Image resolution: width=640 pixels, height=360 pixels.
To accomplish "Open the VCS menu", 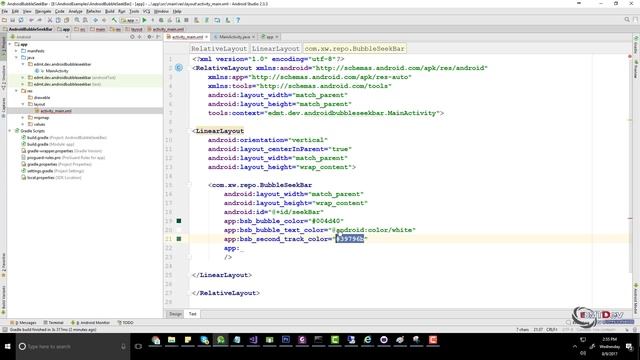I will 147,11.
